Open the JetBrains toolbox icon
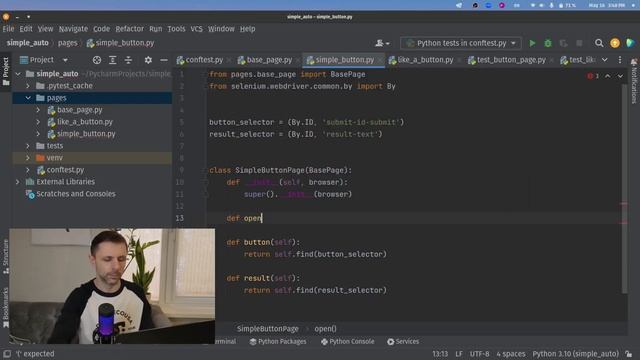Image resolution: width=640 pixels, height=360 pixels. [x=630, y=43]
